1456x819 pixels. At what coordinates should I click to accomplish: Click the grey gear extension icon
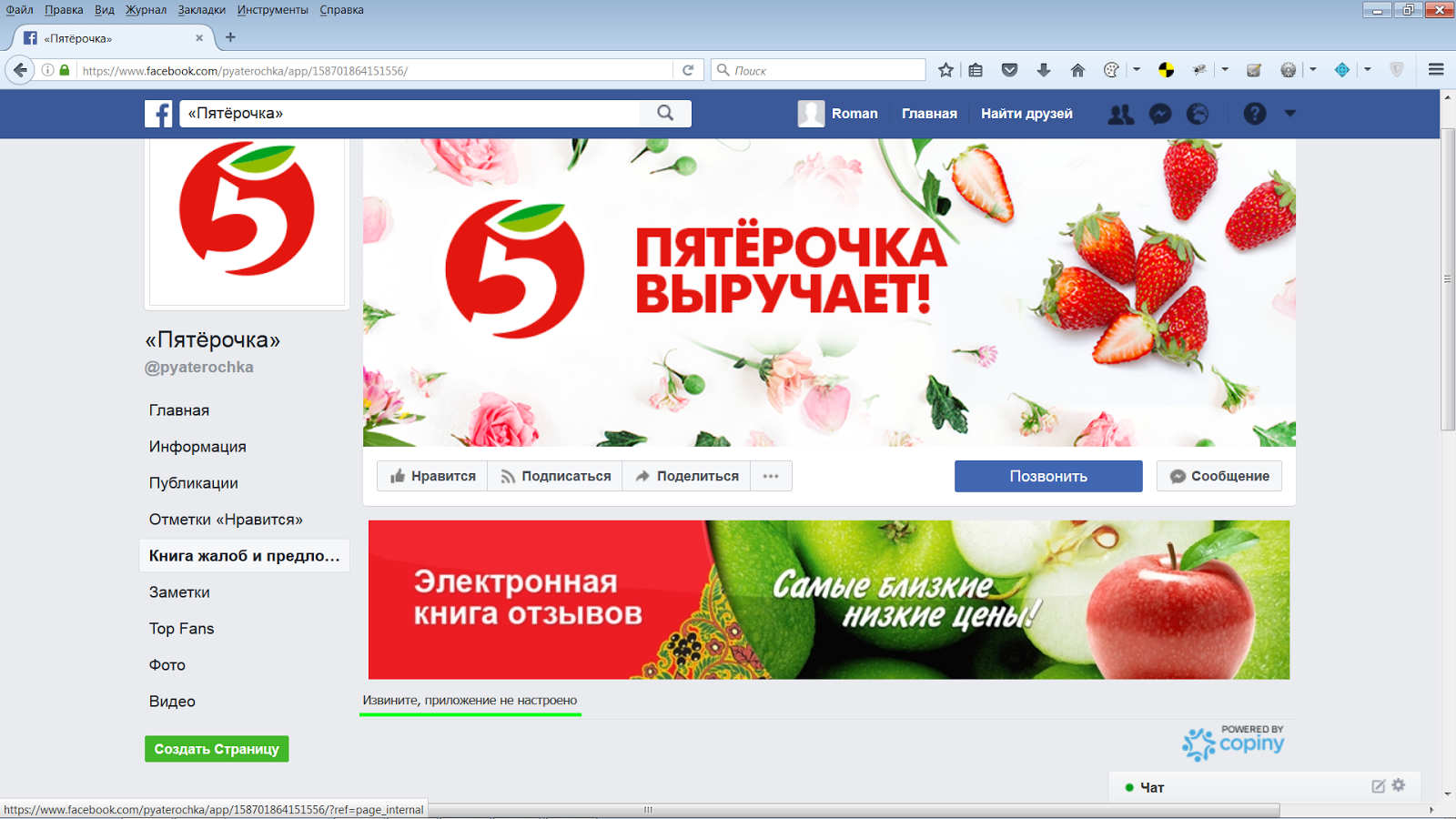(1288, 70)
